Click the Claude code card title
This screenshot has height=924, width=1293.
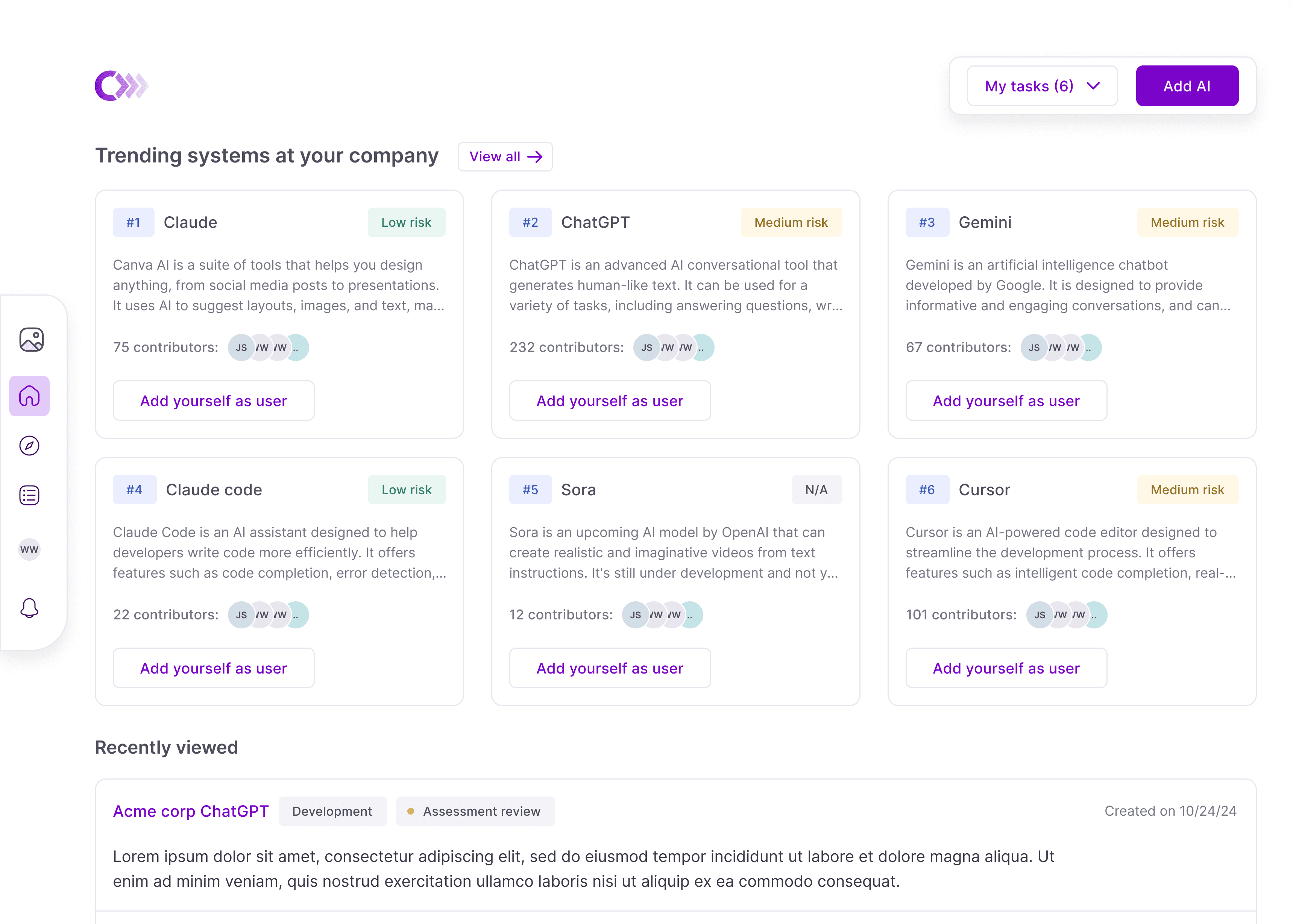point(214,490)
